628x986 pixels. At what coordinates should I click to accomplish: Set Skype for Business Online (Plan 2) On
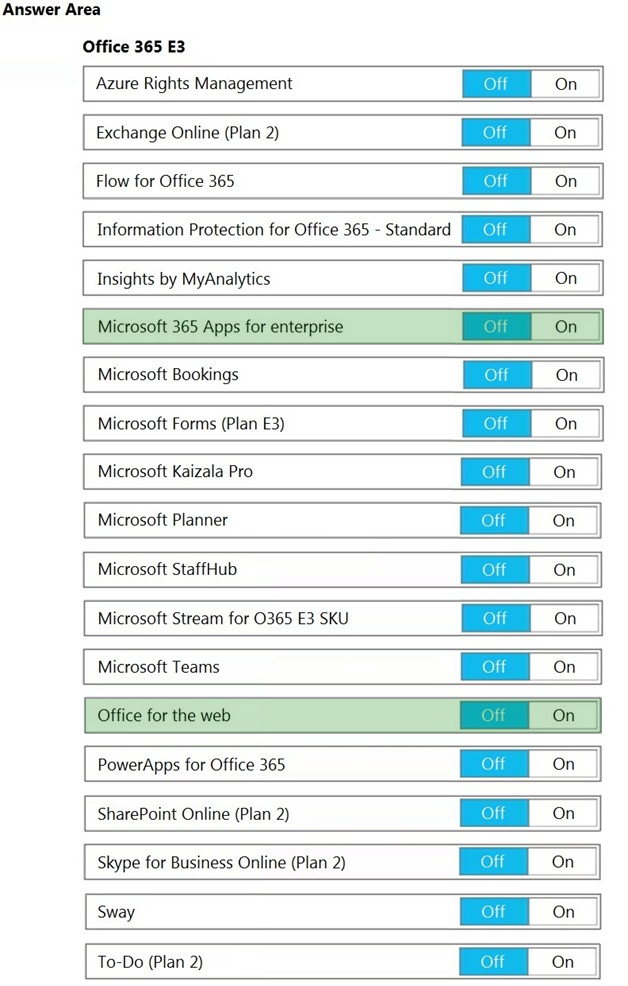(563, 861)
